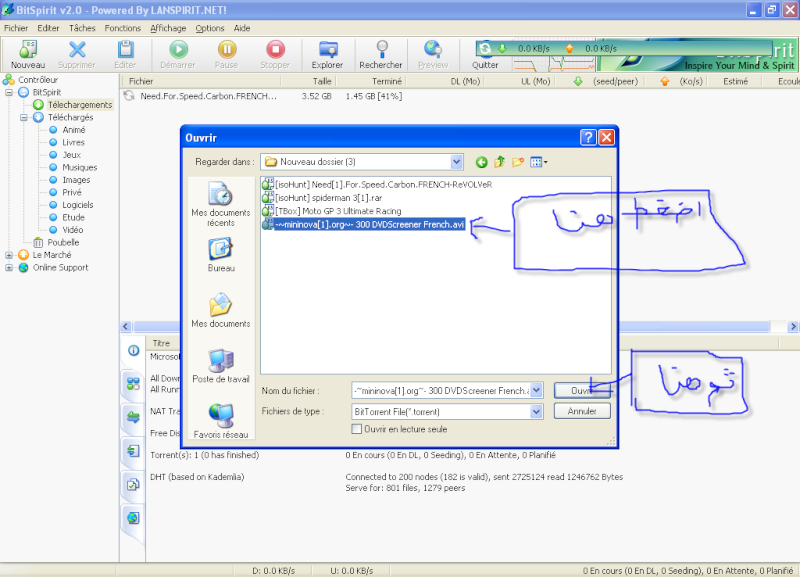
Task: Open the Affichage menu
Action: [168, 28]
